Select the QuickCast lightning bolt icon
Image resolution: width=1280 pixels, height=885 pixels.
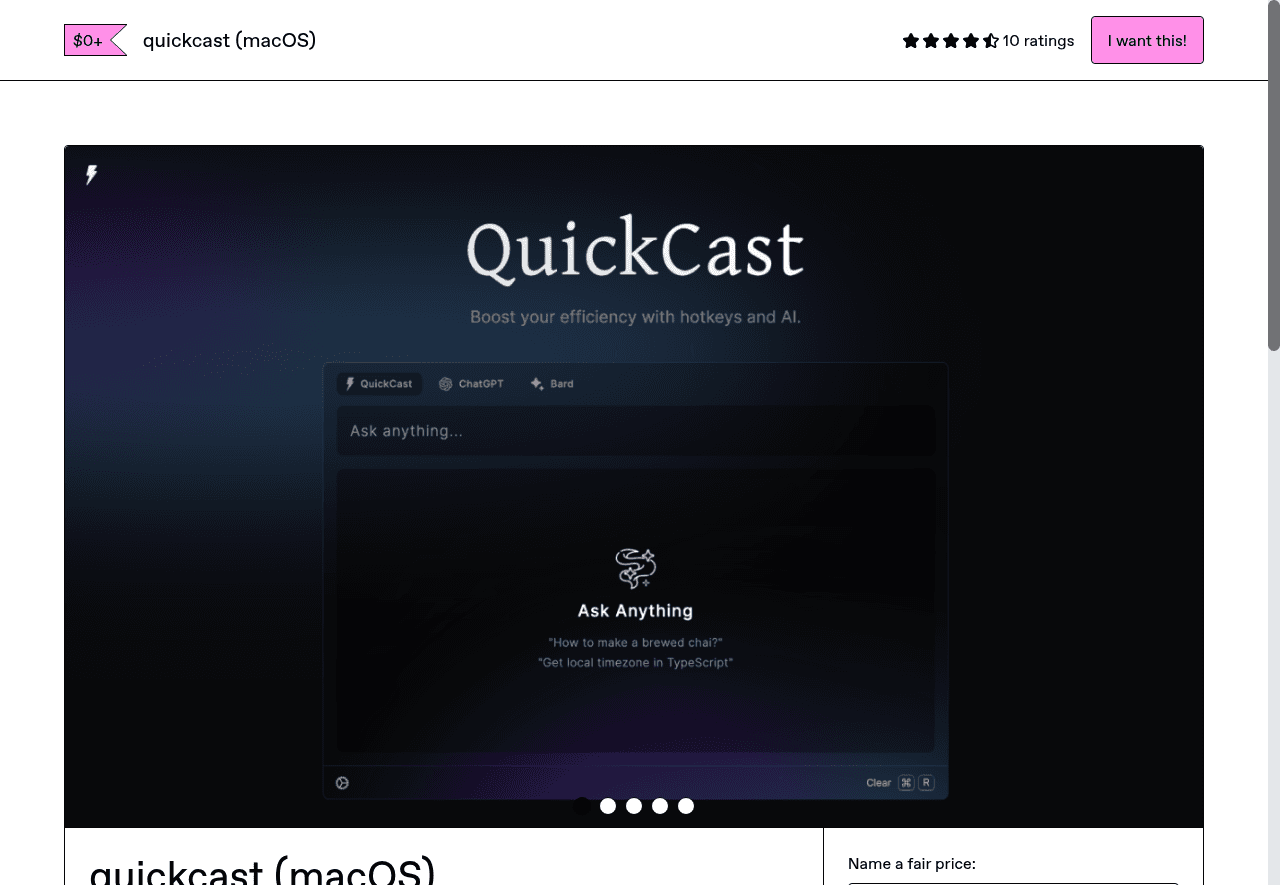tap(348, 383)
